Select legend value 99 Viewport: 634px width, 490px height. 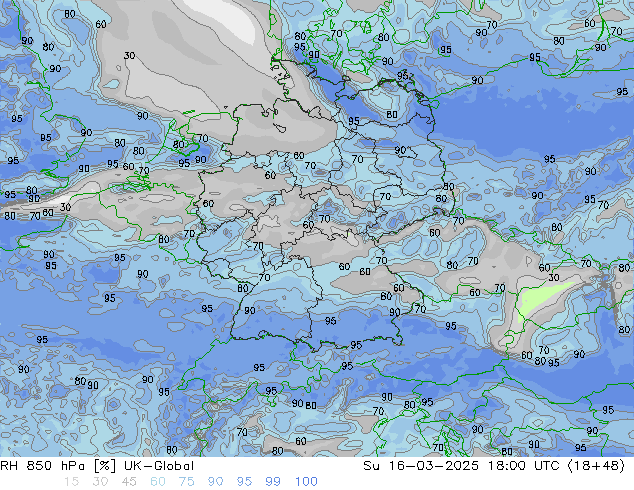point(273,482)
